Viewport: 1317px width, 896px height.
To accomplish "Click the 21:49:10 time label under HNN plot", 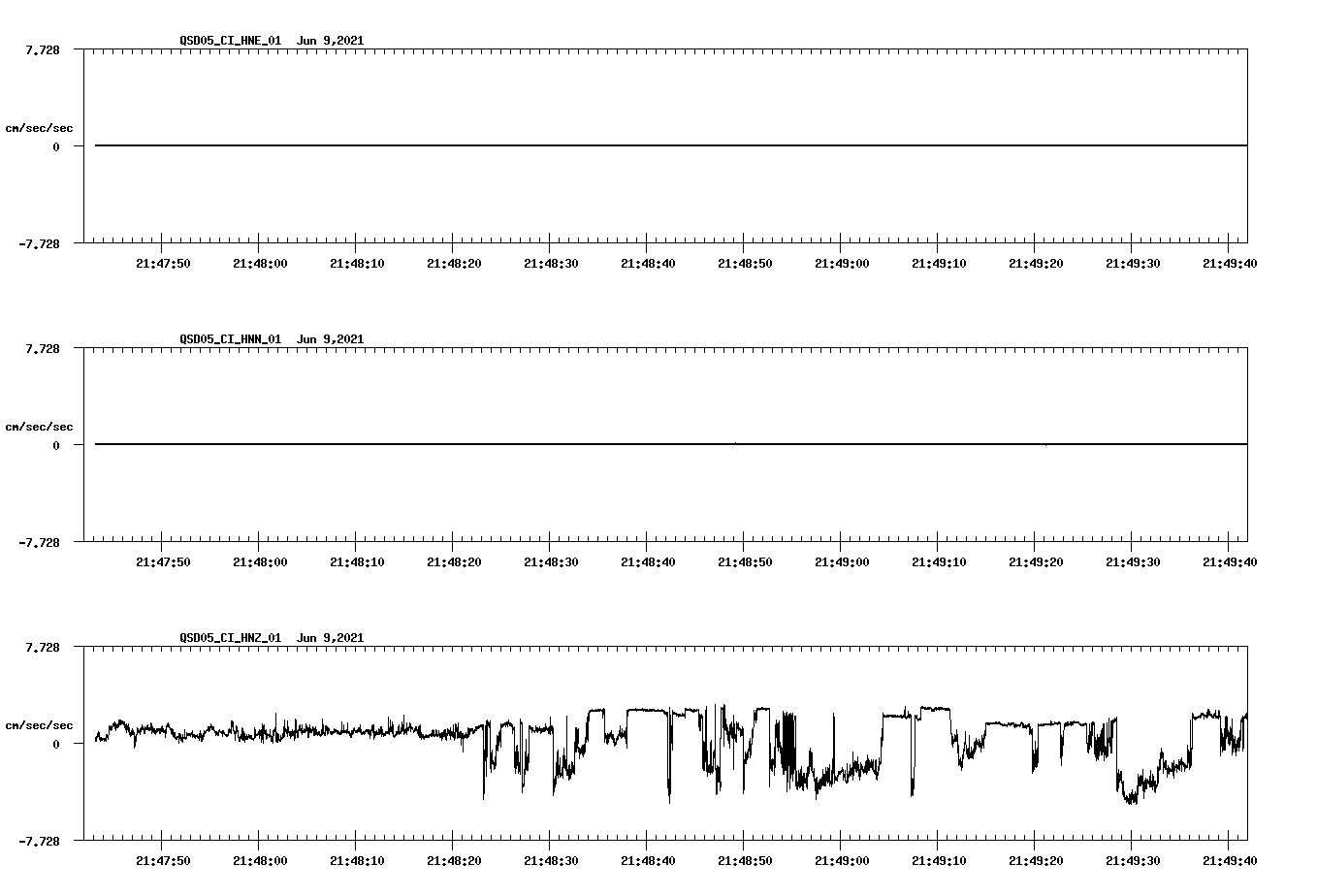I will tap(939, 562).
